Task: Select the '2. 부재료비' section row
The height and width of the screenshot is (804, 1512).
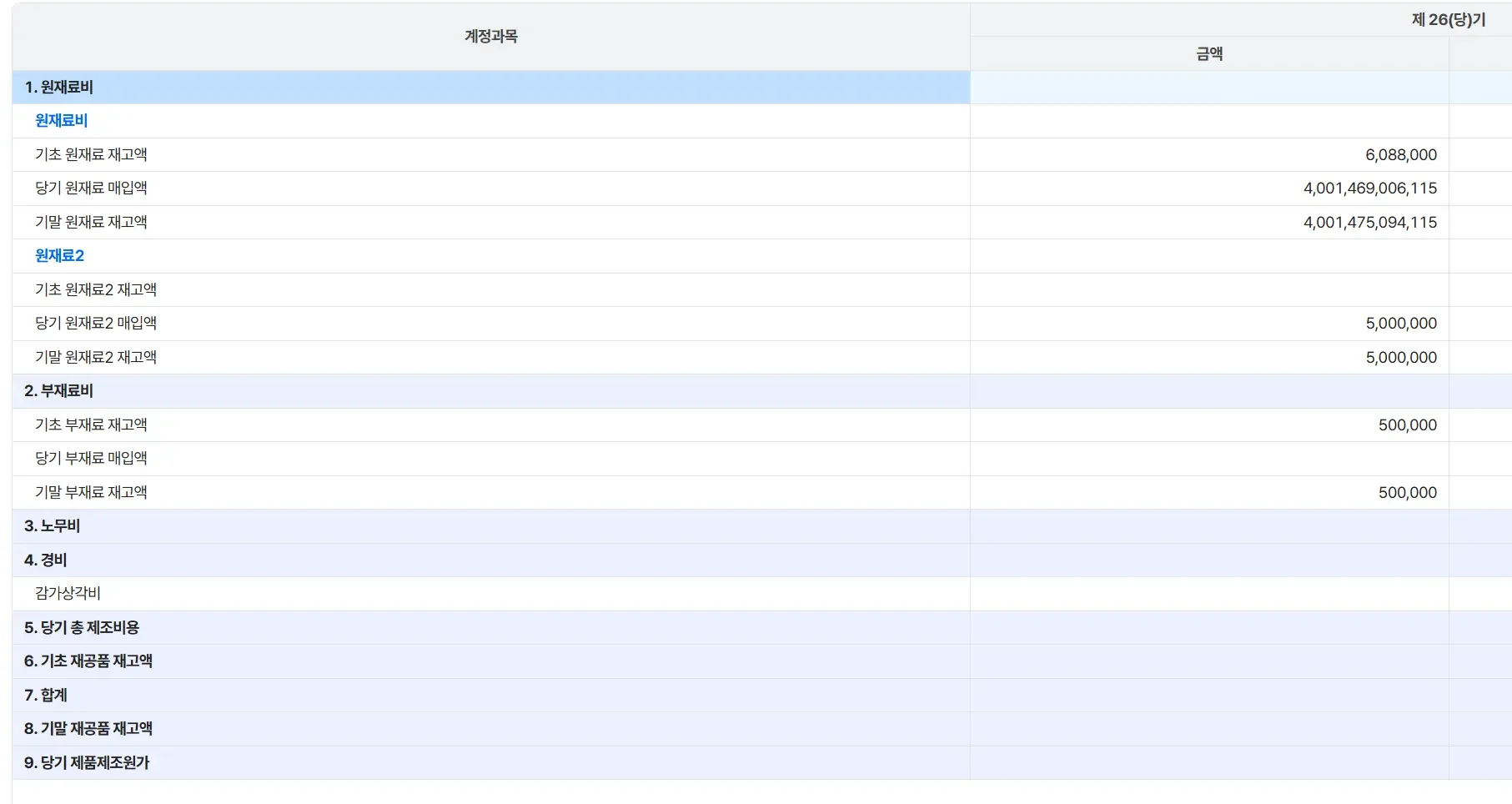Action: click(x=58, y=391)
